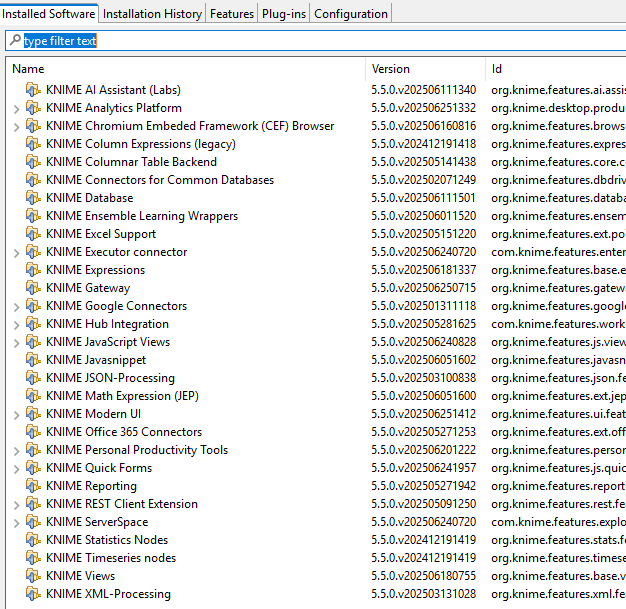Click the KNIME Ensemble Learning Wrappers icon

click(x=33, y=215)
